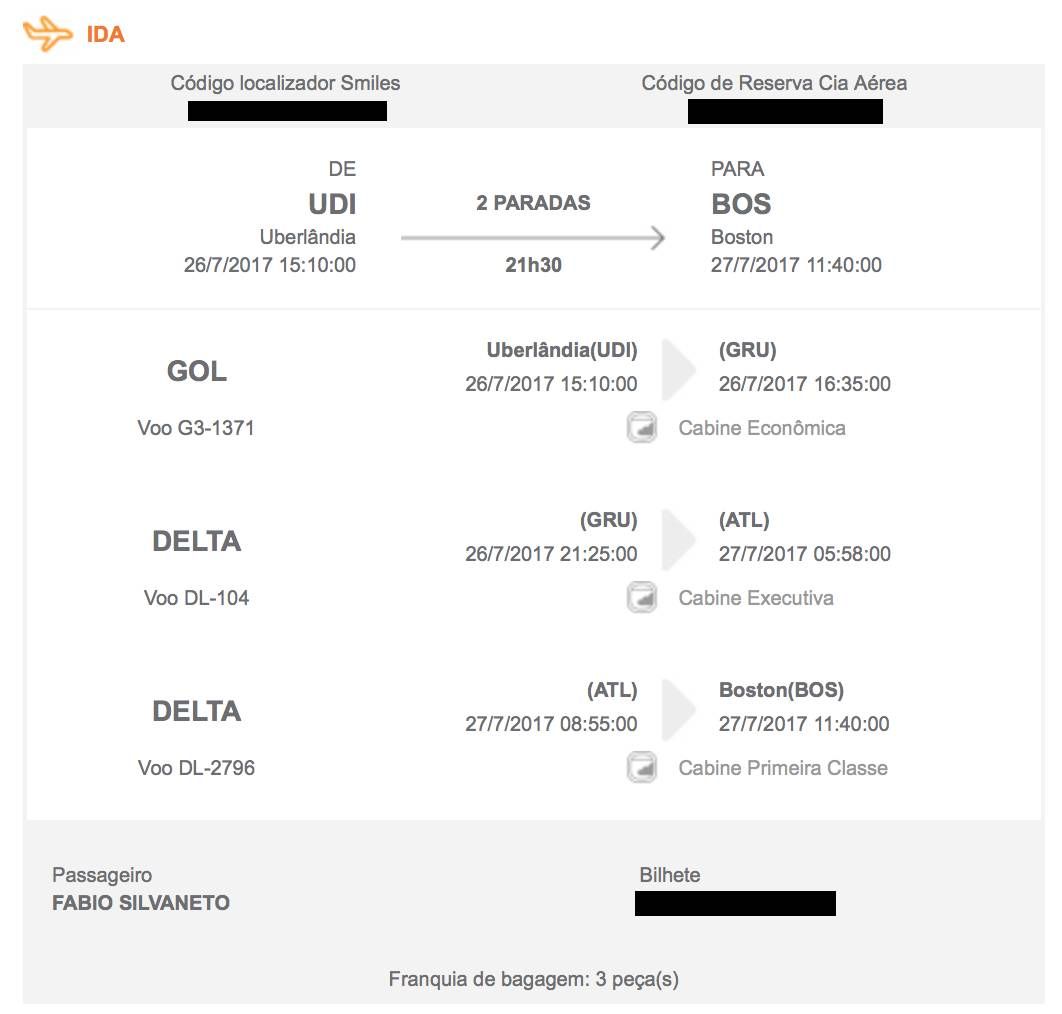
Task: Click the long arrow under 2 PARADAS
Action: coord(533,238)
